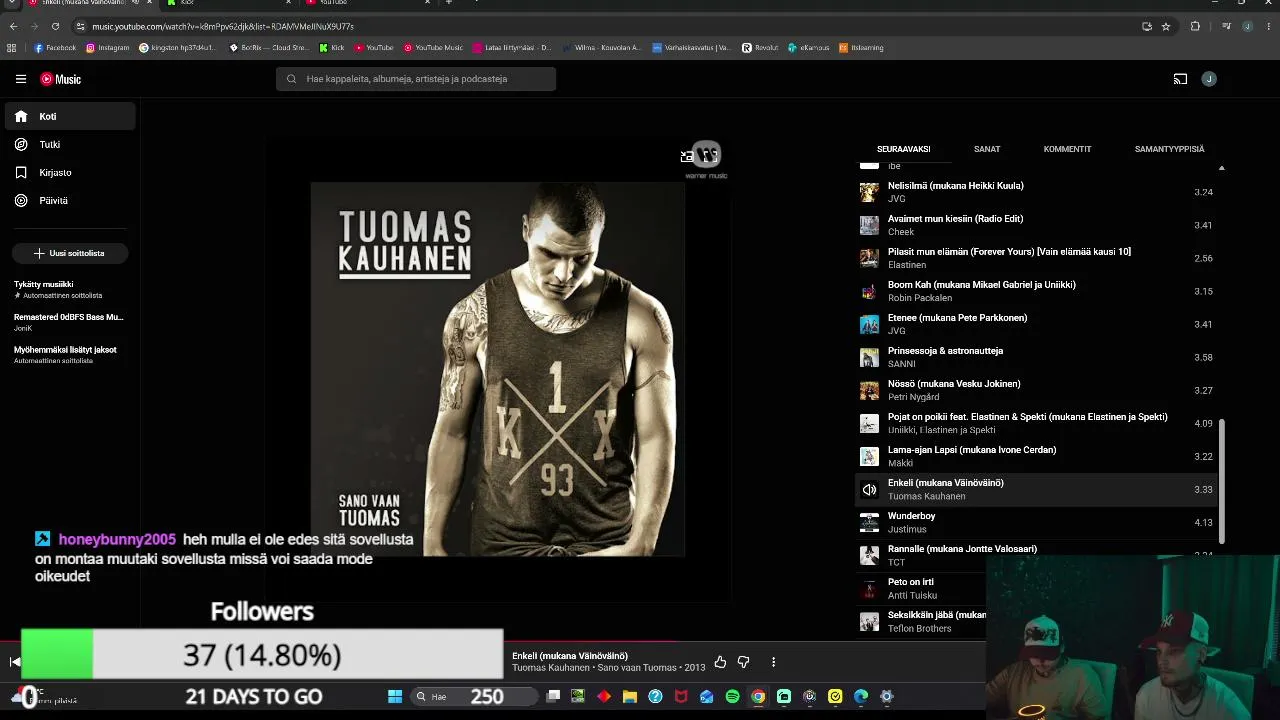Image resolution: width=1280 pixels, height=720 pixels.
Task: Open Chrome media controls
Action: pyautogui.click(x=1226, y=26)
